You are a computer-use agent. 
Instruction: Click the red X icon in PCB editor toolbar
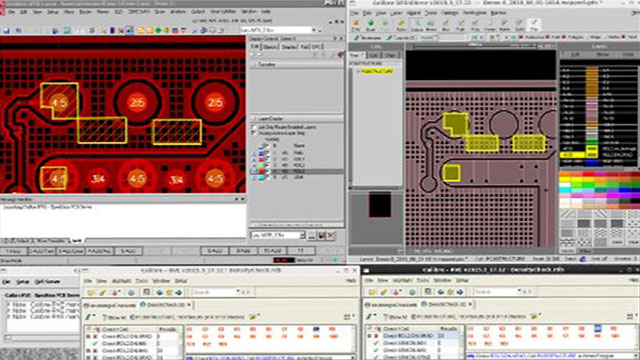(121, 31)
